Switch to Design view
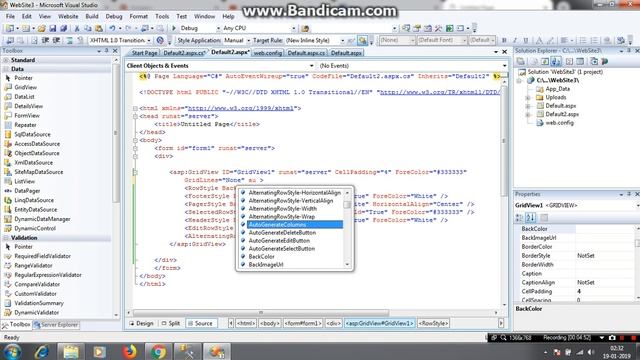This screenshot has width=640, height=360. pos(141,323)
